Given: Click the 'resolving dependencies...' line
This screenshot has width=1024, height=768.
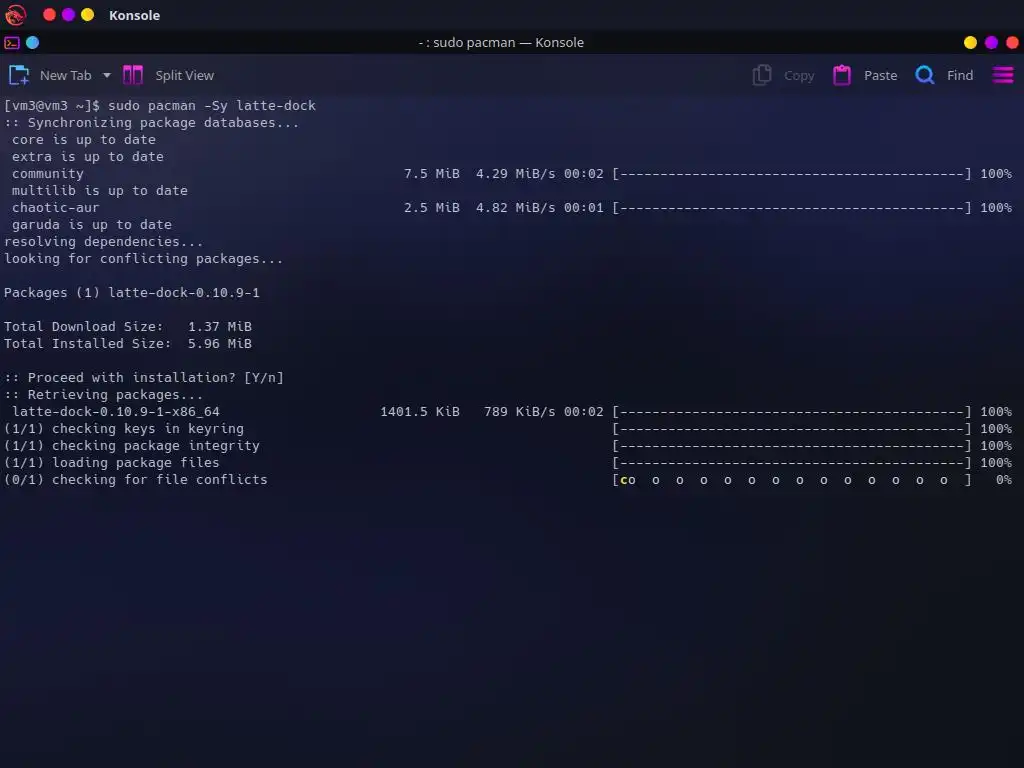Looking at the screenshot, I should [x=103, y=242].
